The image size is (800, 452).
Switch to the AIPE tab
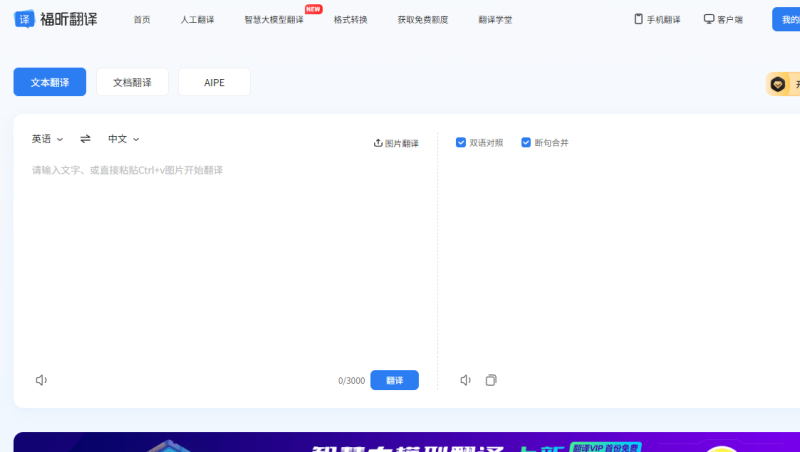click(214, 82)
